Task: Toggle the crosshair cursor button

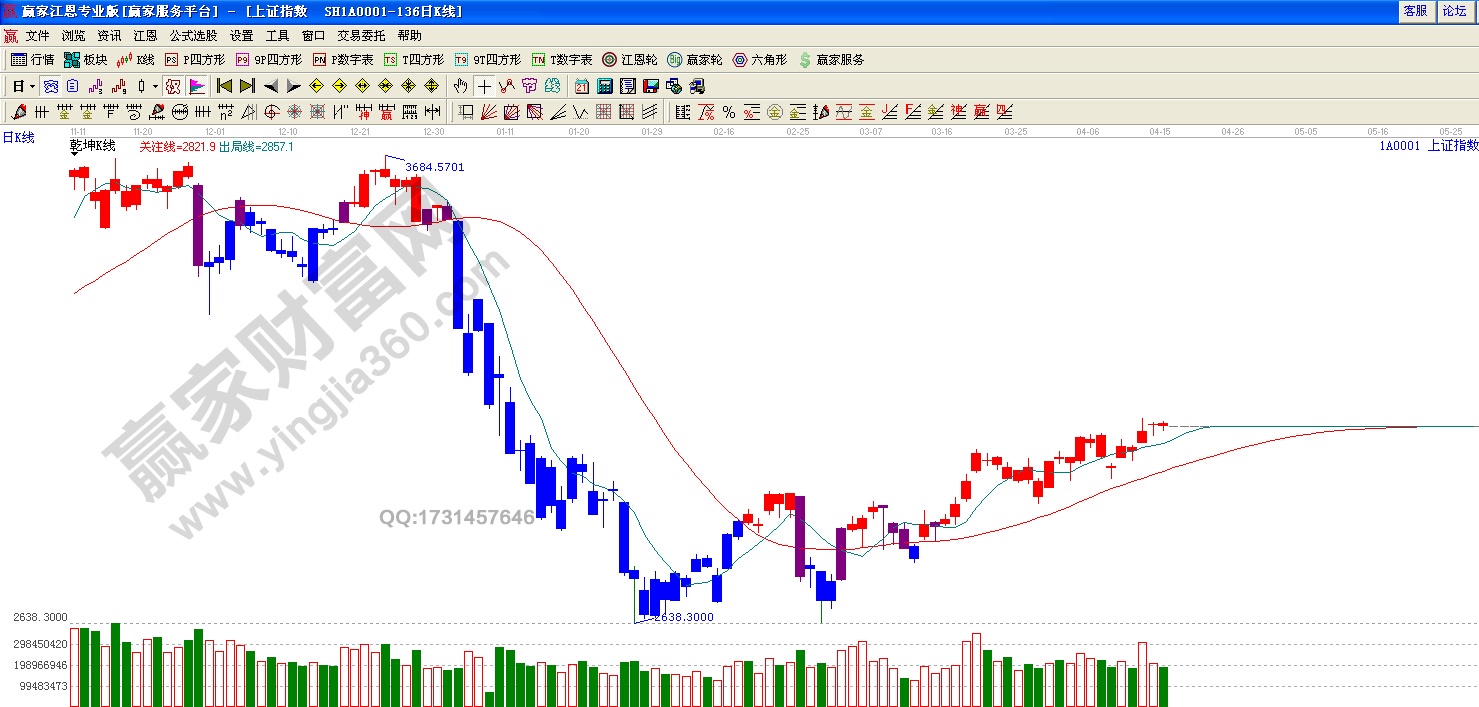Action: click(484, 86)
